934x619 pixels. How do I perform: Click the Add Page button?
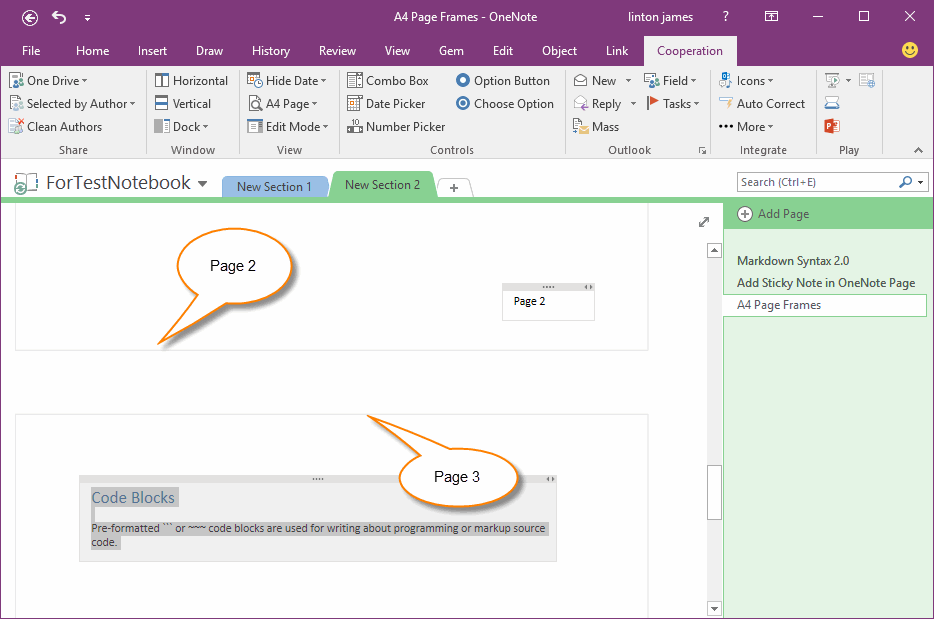tap(773, 214)
